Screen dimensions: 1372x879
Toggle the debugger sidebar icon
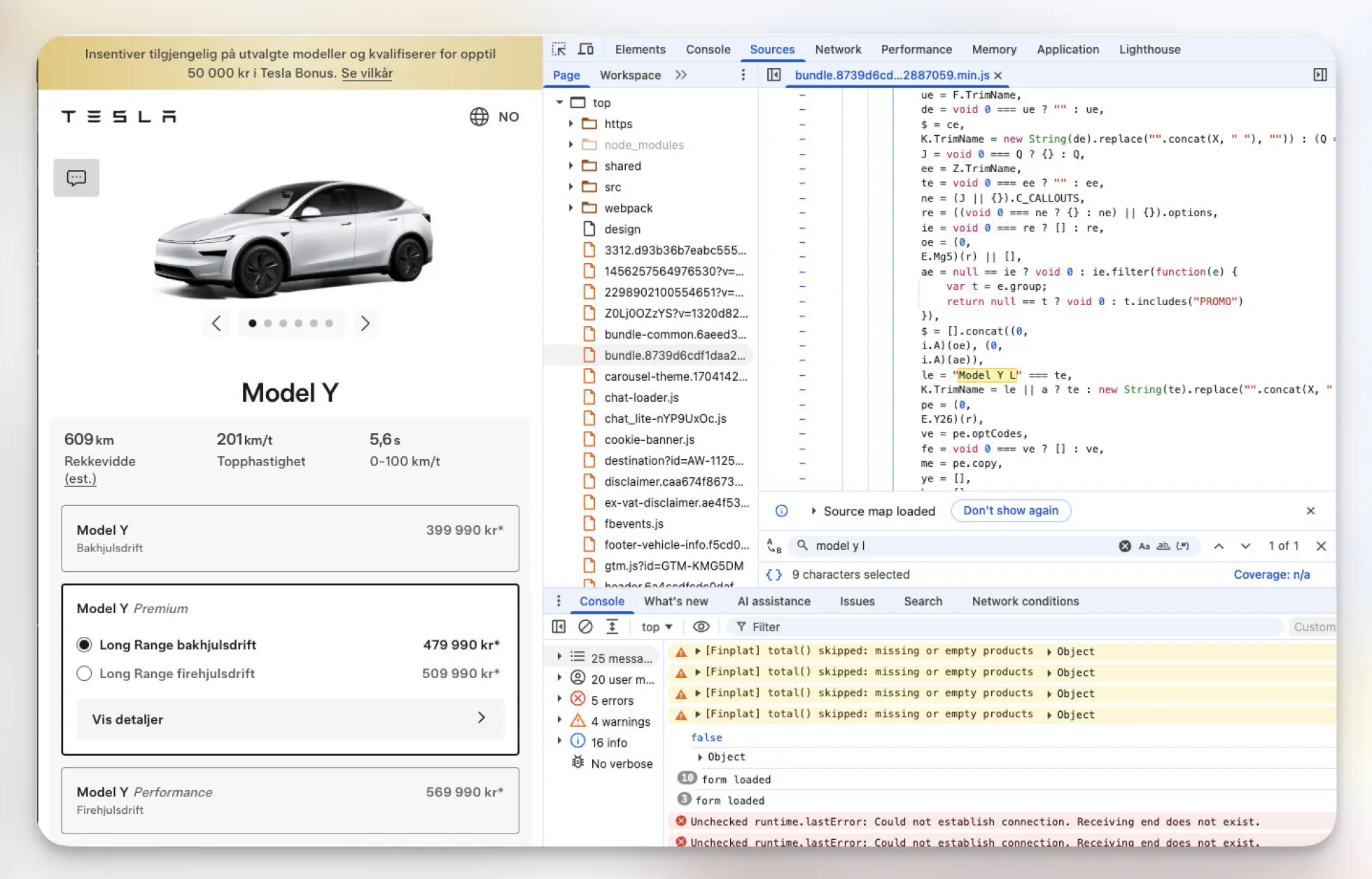(1320, 75)
